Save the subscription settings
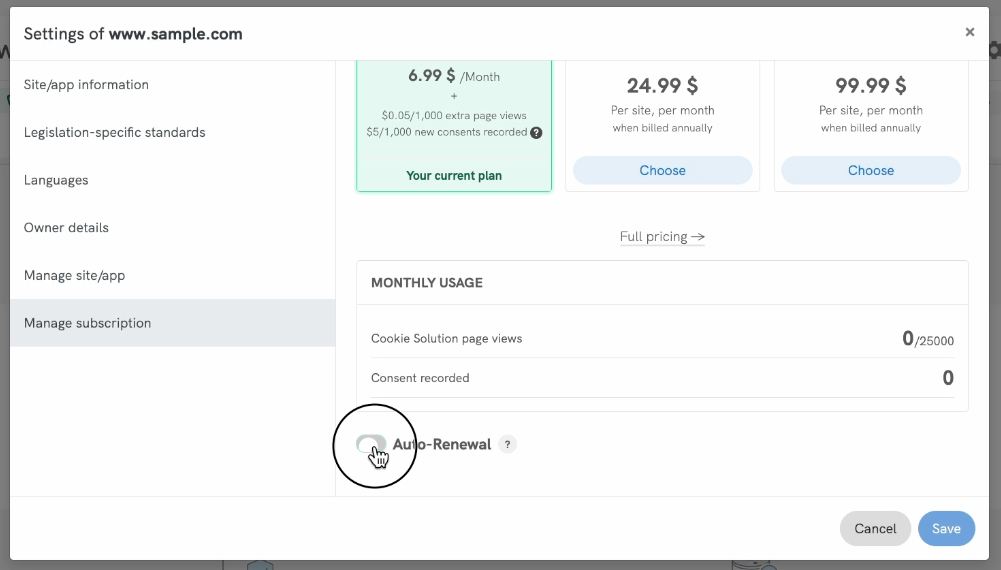The image size is (1001, 570). tap(945, 529)
